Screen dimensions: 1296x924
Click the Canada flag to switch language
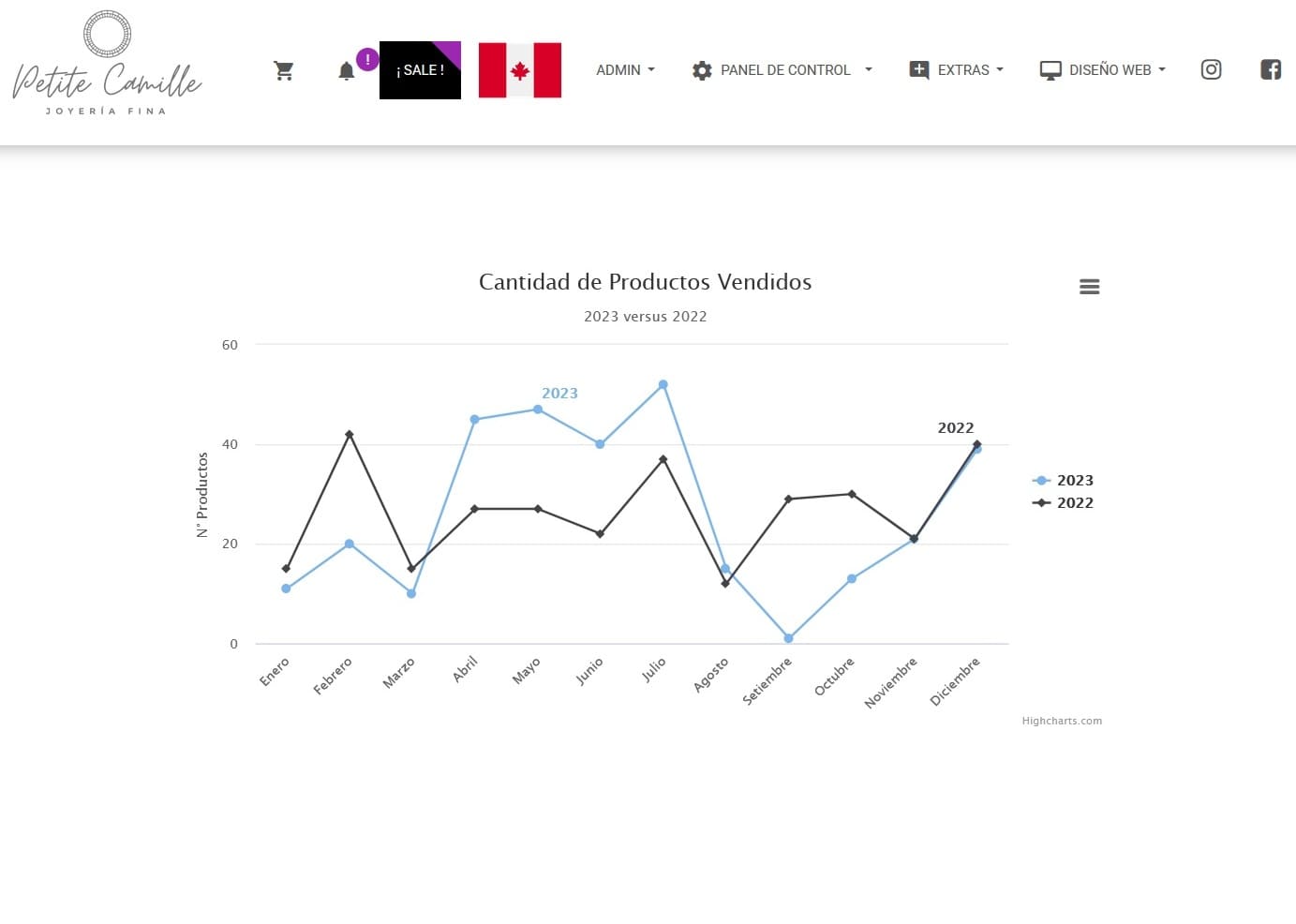(519, 69)
